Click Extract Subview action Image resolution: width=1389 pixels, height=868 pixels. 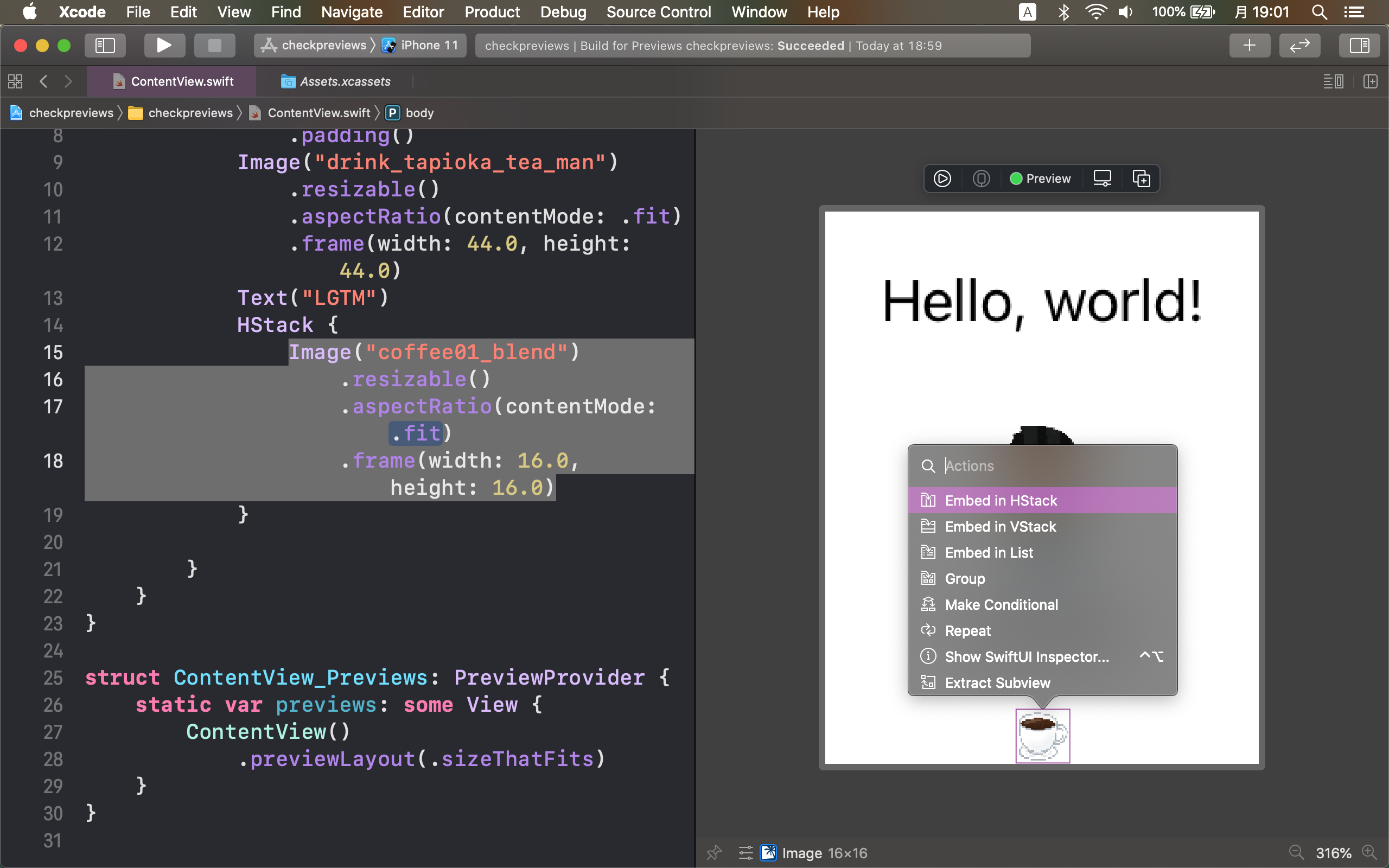997,682
